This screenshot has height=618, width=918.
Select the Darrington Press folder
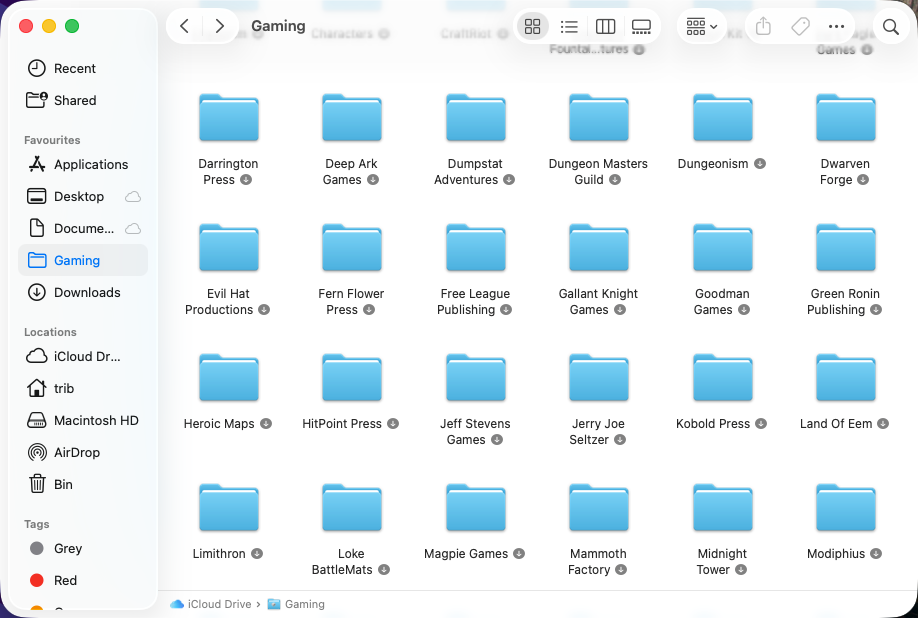pyautogui.click(x=228, y=118)
